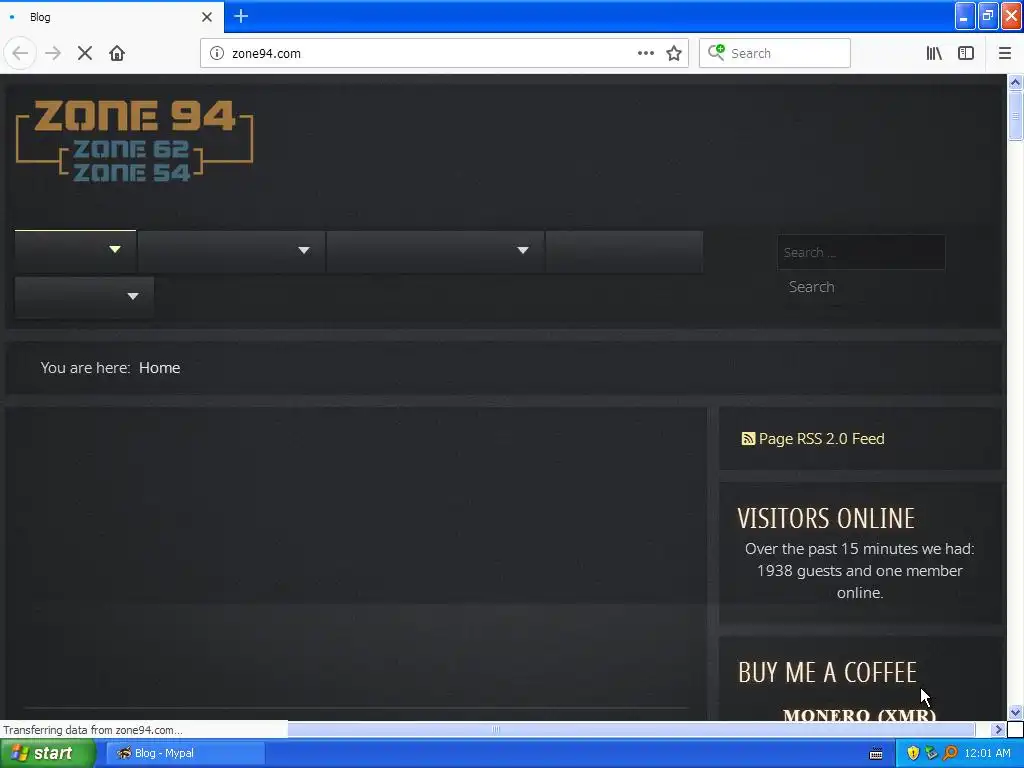Restore down the browser window
Viewport: 1024px width, 768px height.
click(x=988, y=16)
